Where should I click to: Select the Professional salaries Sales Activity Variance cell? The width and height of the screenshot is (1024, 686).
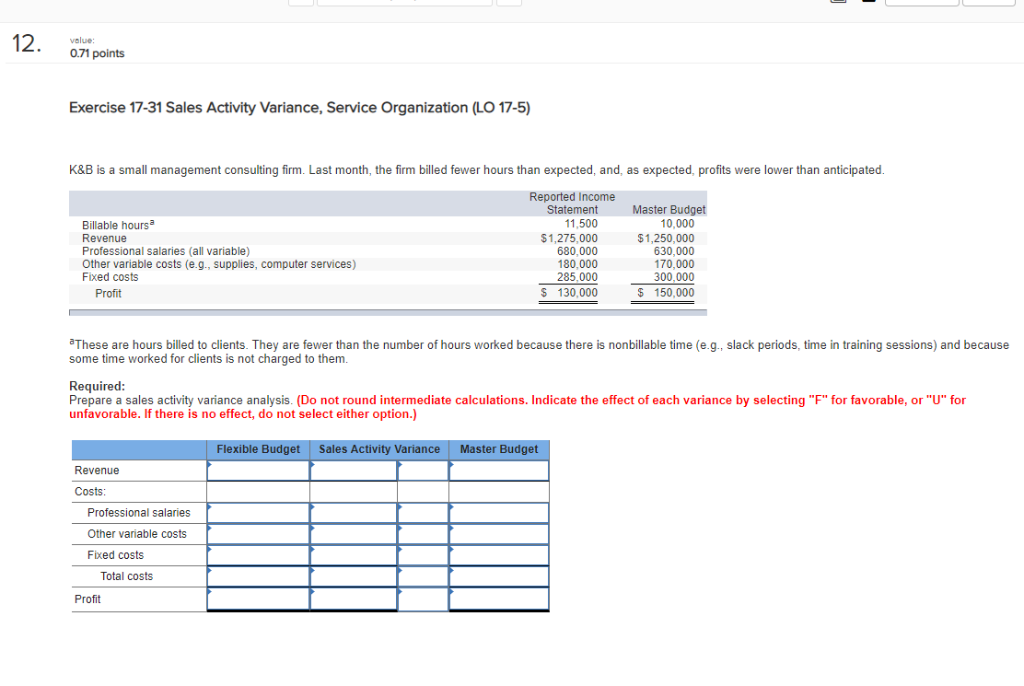click(353, 512)
